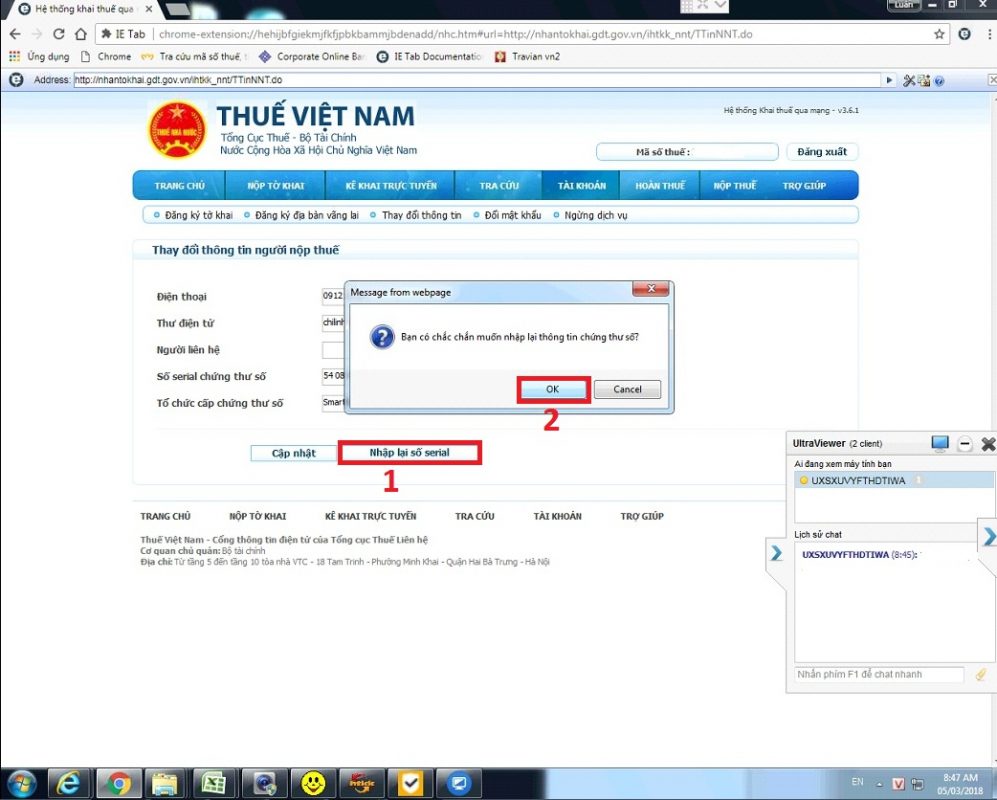Open Chrome three-dot menu
This screenshot has height=800, width=997.
[987, 34]
